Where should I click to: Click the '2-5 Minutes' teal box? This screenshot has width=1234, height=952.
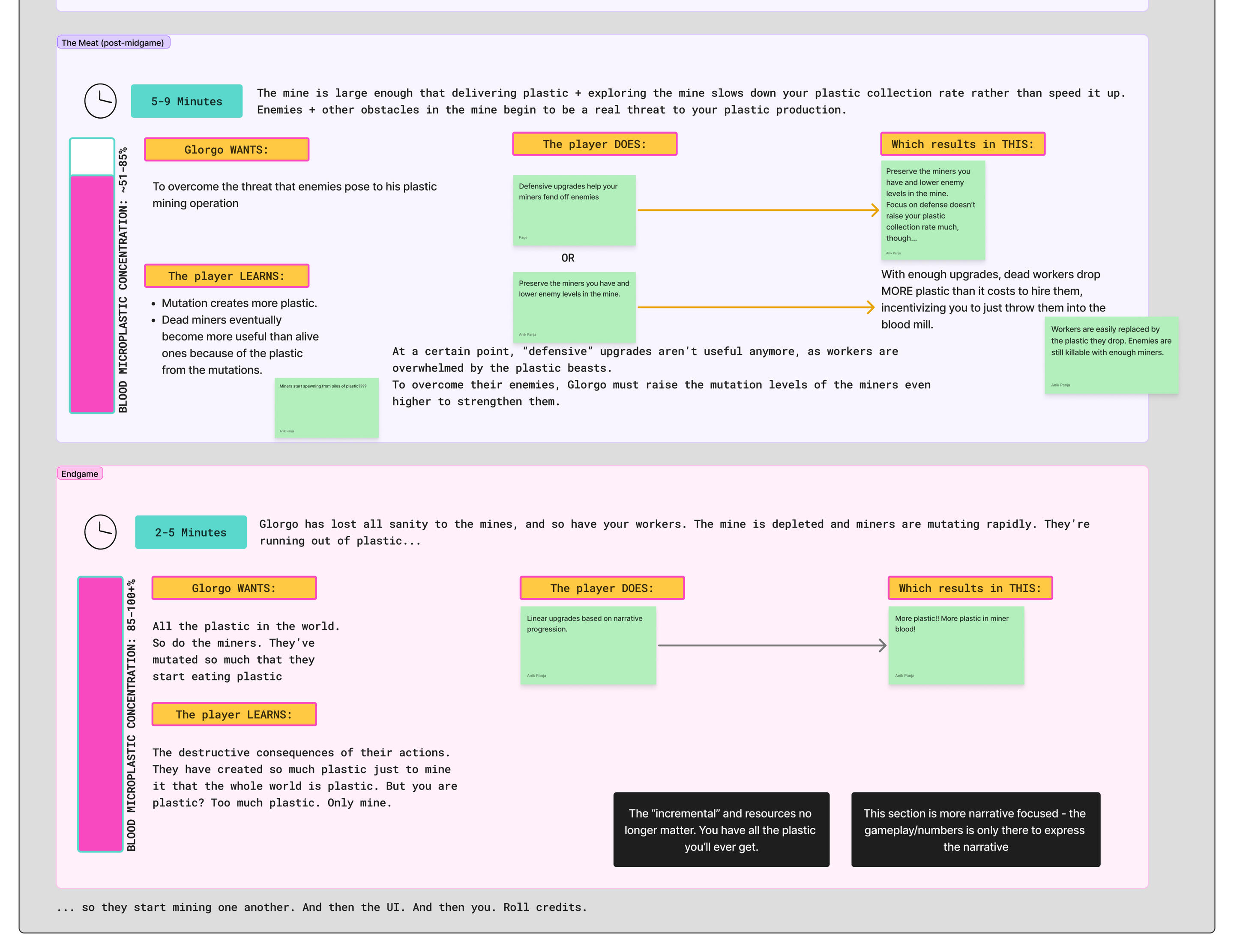[x=191, y=532]
